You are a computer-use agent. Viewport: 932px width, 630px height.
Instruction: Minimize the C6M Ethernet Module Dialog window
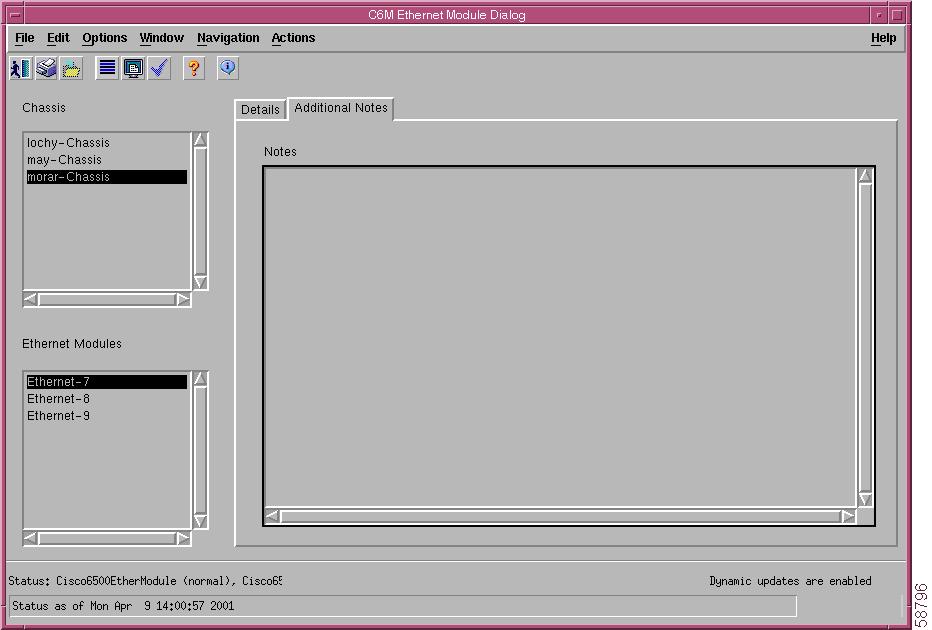[879, 15]
